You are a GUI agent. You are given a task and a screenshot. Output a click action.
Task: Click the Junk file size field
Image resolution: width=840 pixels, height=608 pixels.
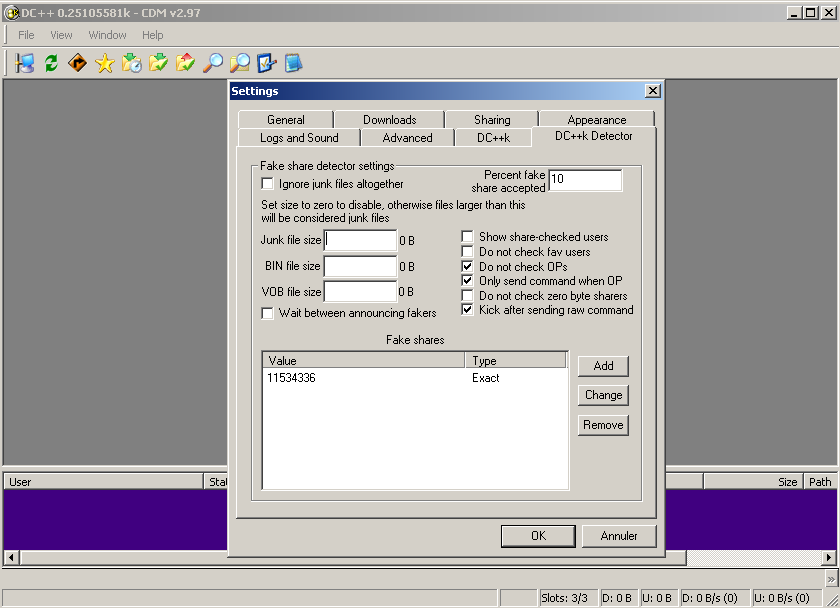pyautogui.click(x=361, y=240)
